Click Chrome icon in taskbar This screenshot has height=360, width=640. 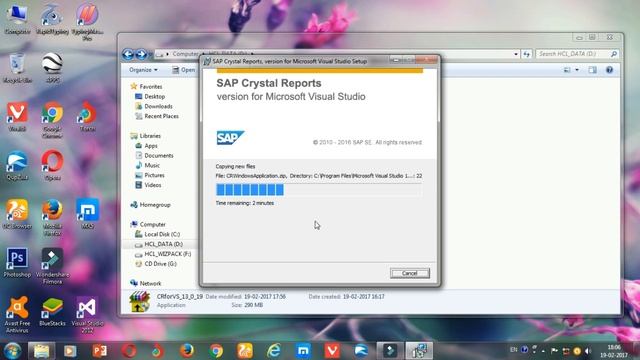pos(216,351)
